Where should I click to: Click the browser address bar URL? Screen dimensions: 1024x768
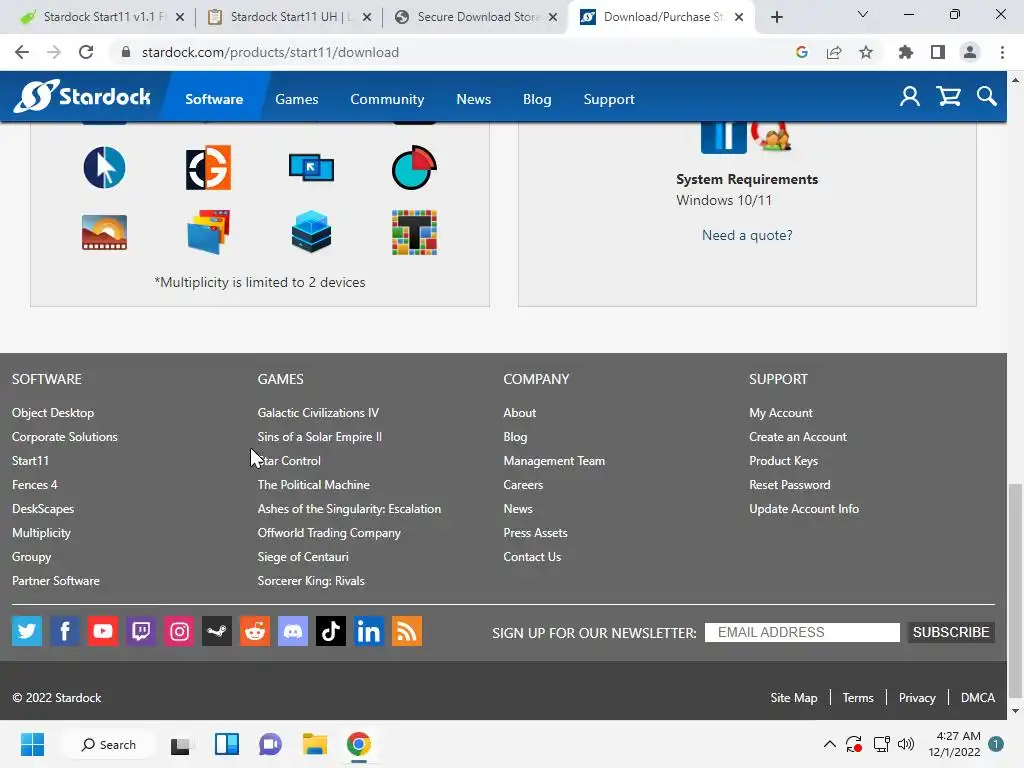coord(270,52)
